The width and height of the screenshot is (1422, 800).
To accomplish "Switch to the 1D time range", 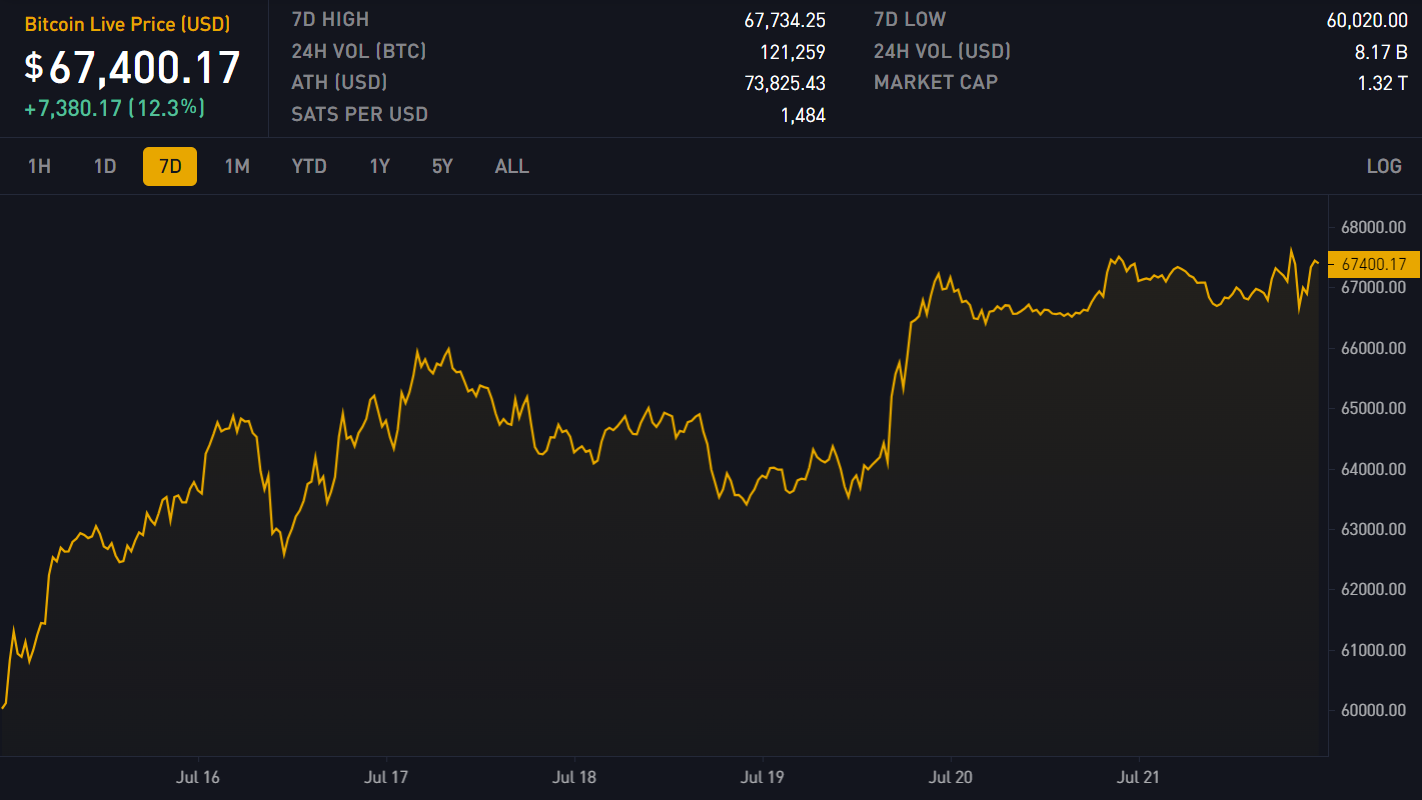I will coord(105,166).
